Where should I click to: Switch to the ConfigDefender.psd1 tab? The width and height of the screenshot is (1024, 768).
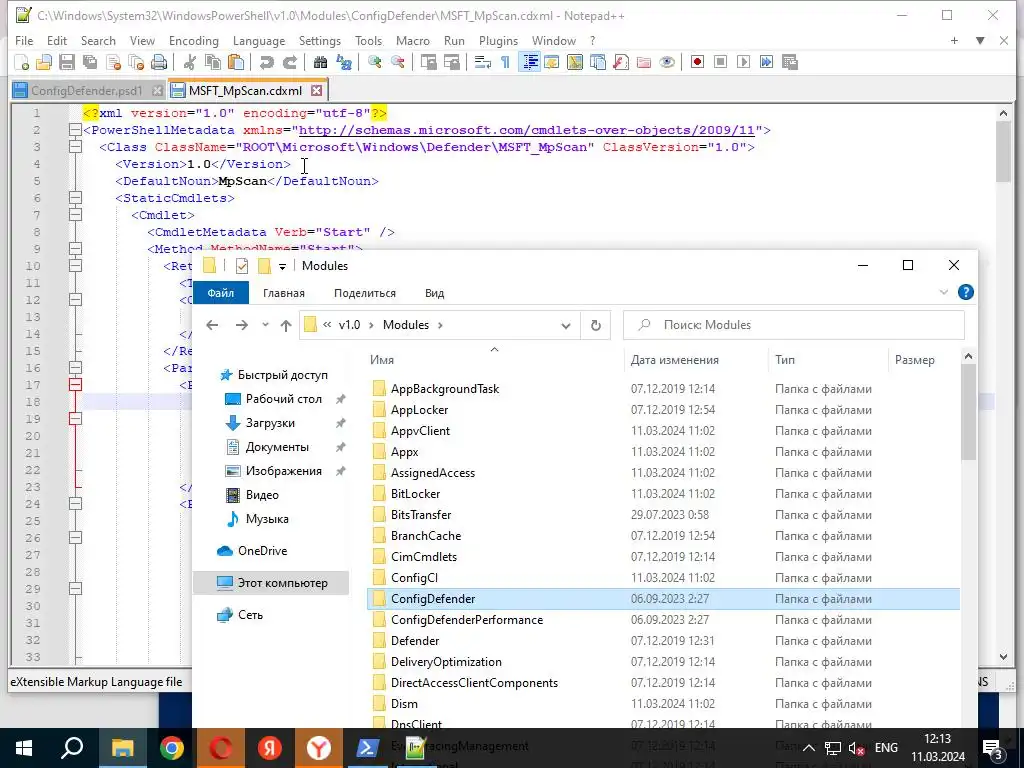86,91
